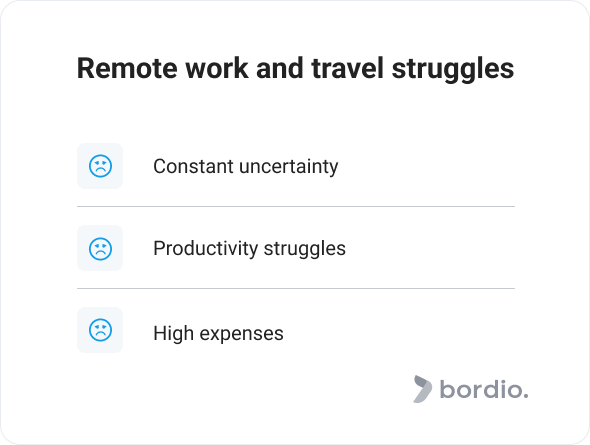
Task: Click the divider line below Productivity struggles
Action: pos(296,289)
